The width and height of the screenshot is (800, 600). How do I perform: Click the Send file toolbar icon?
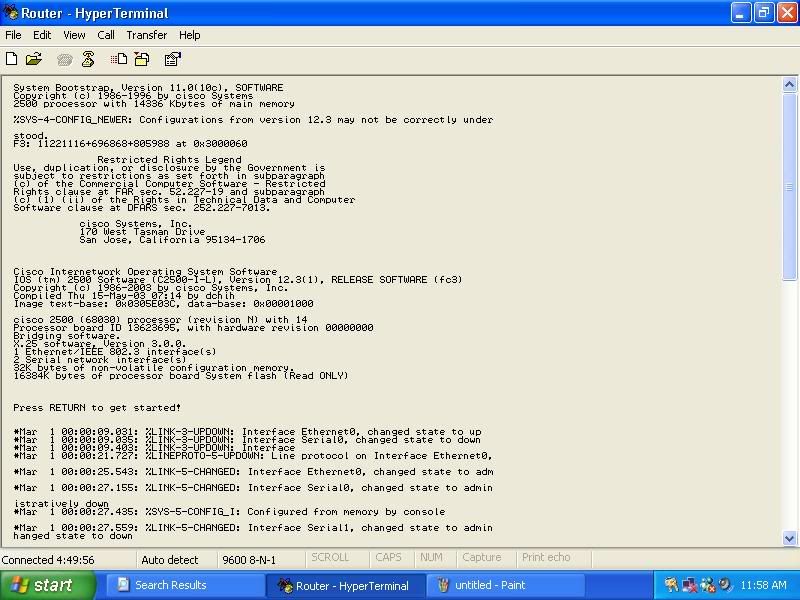tap(119, 59)
